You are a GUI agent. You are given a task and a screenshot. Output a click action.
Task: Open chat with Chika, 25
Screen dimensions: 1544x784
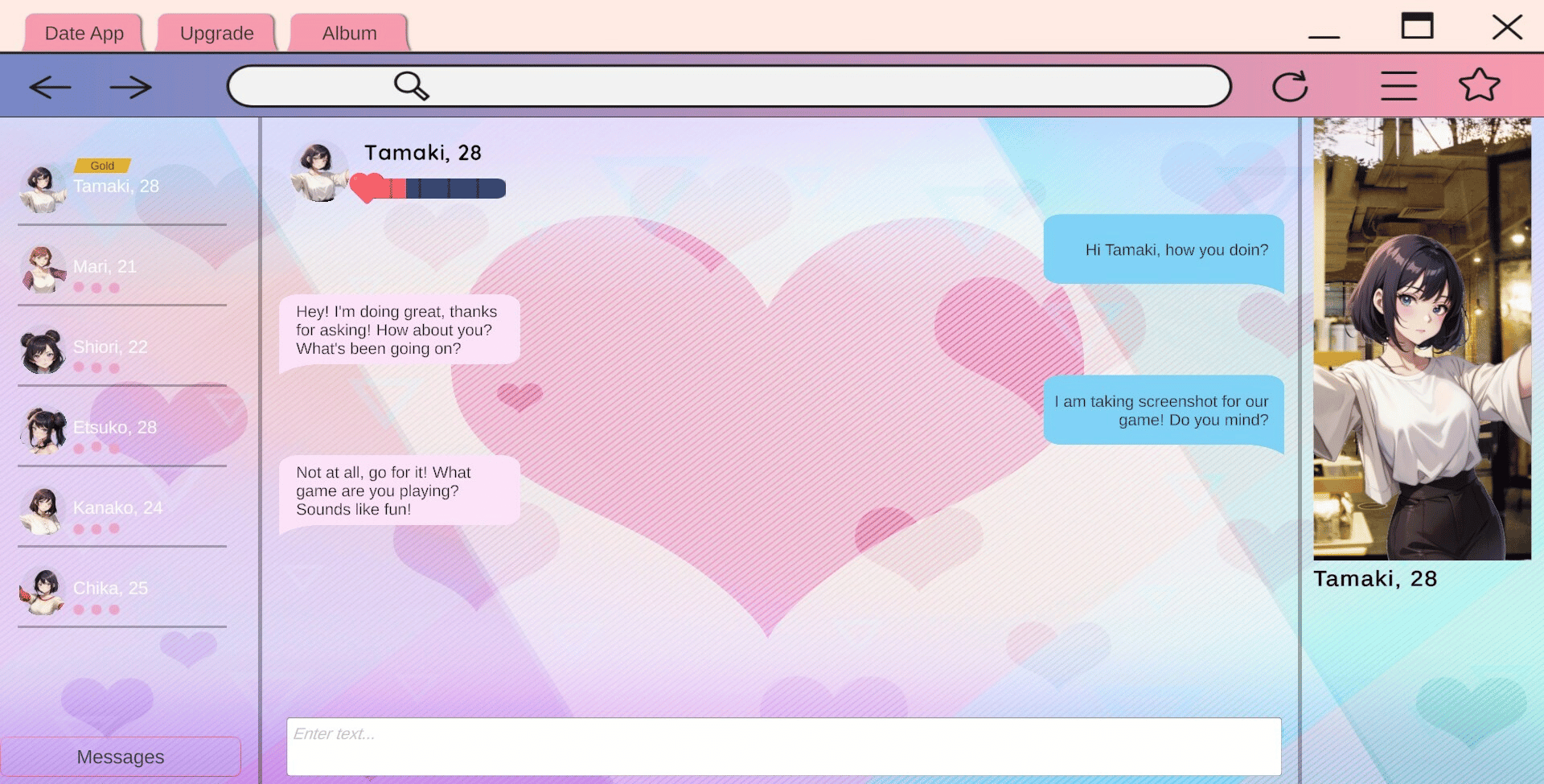coord(110,589)
